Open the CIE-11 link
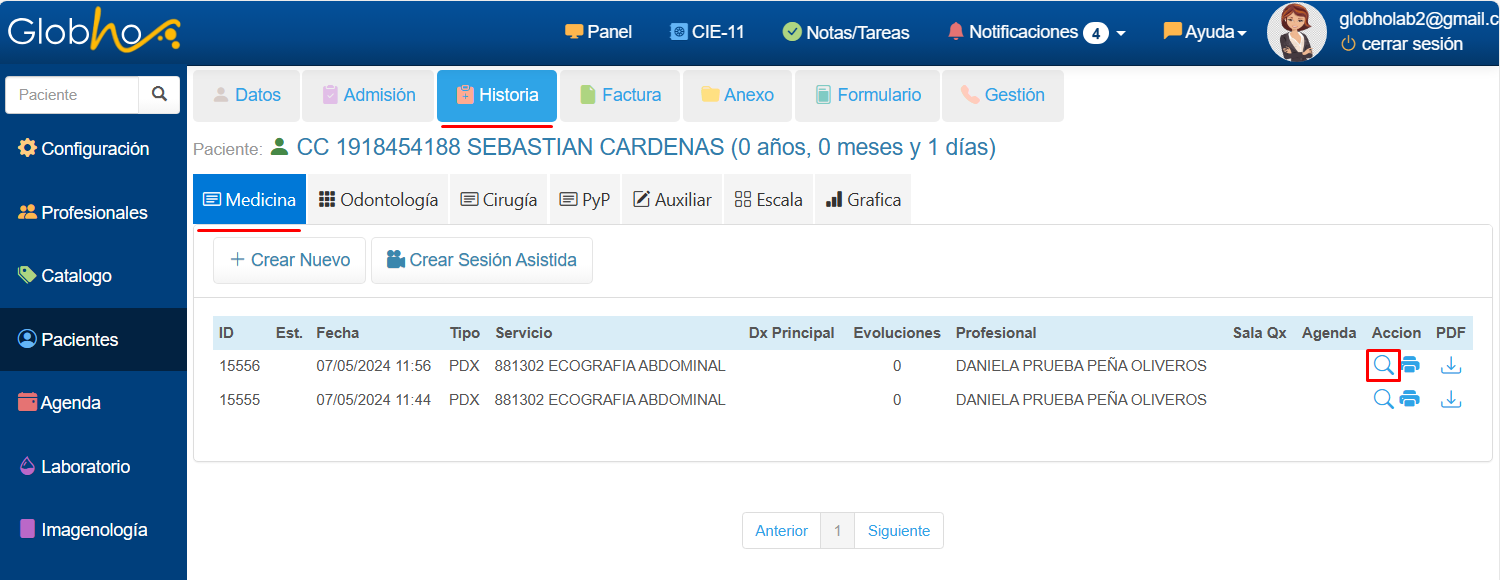Viewport: 1500px width, 580px height. click(x=707, y=32)
